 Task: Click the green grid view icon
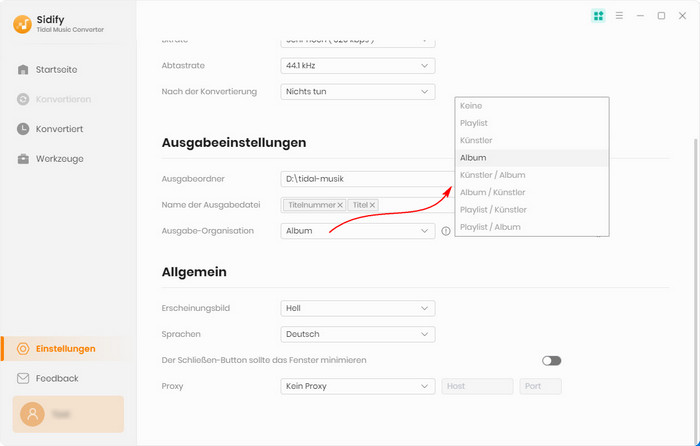coord(598,16)
